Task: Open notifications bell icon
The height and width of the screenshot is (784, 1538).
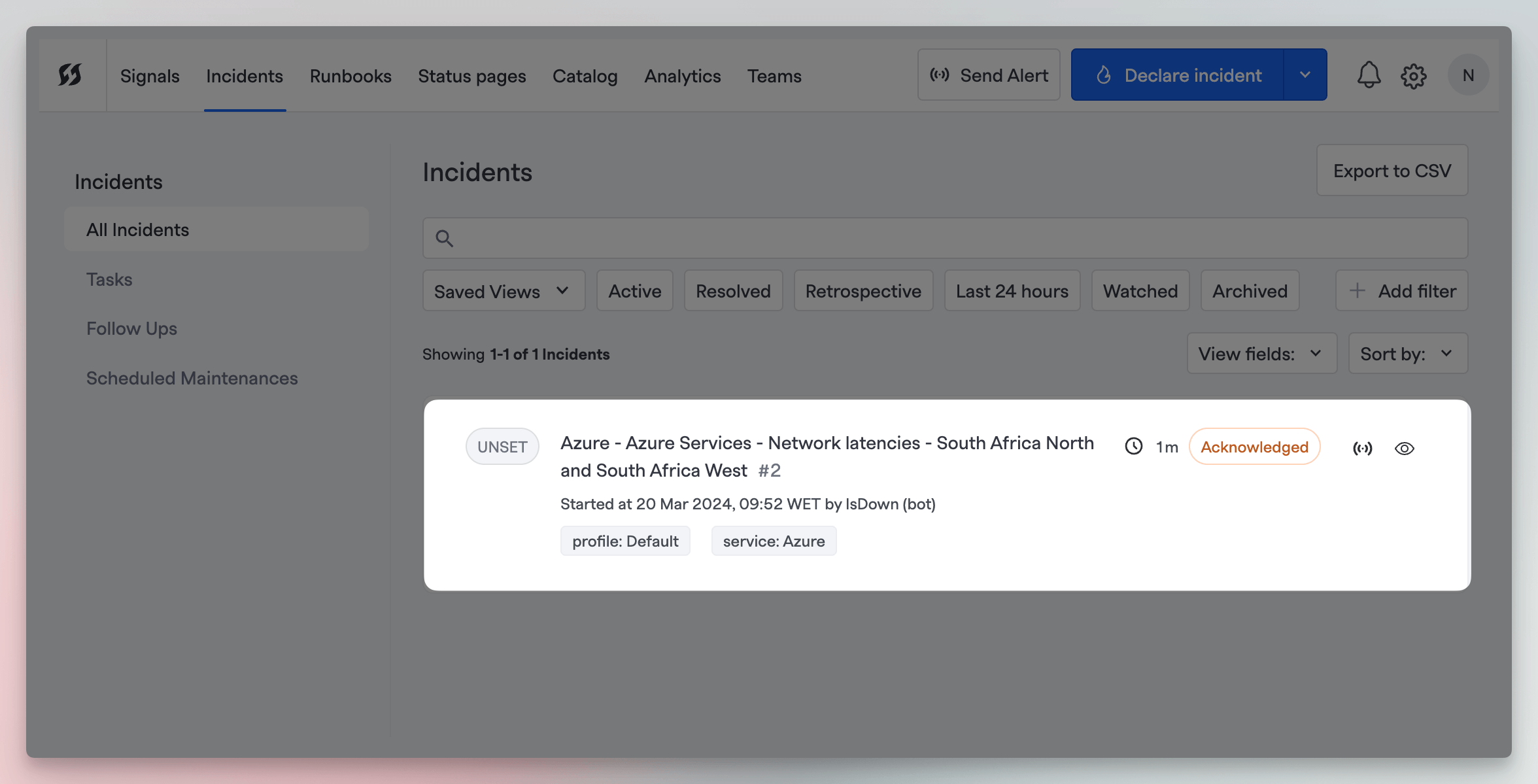Action: coord(1369,75)
